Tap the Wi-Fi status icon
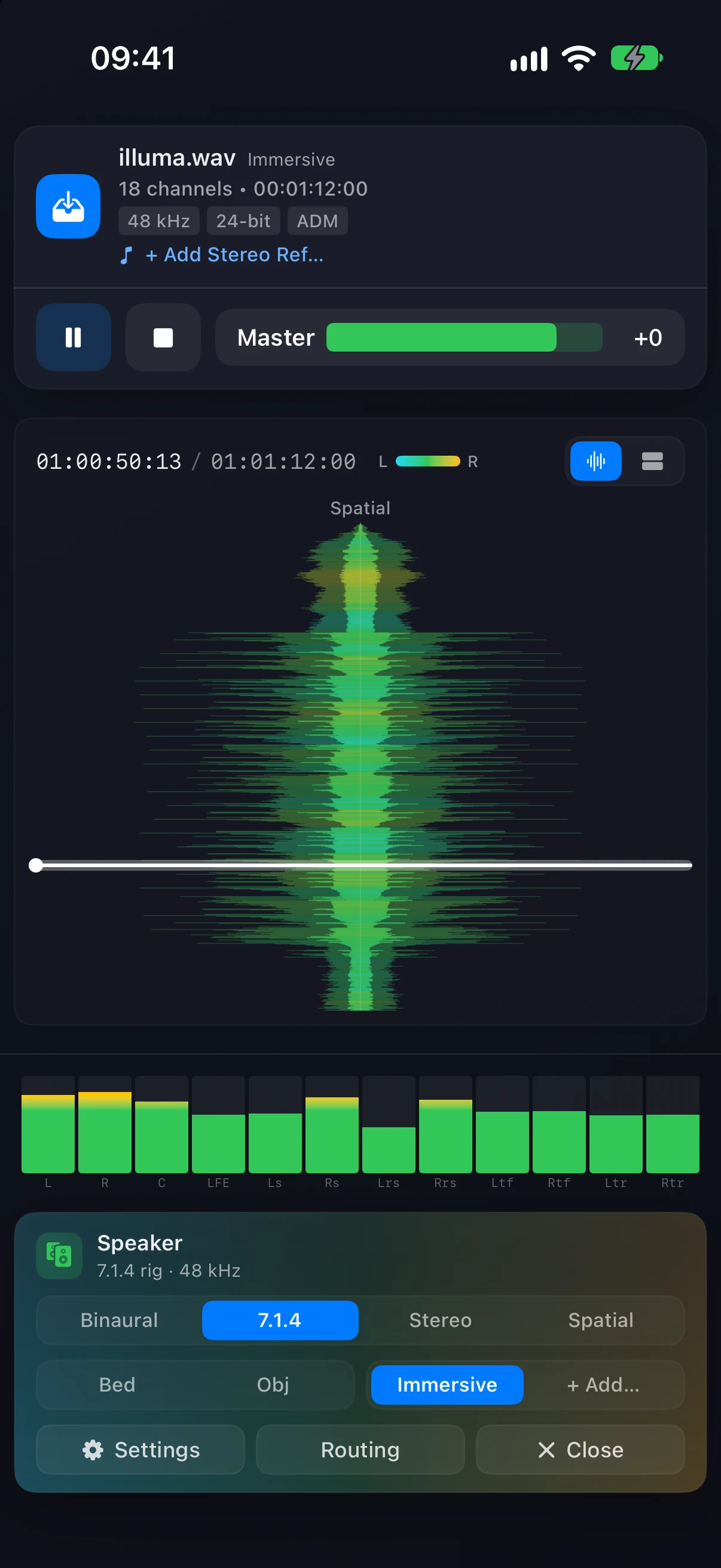 click(x=579, y=59)
